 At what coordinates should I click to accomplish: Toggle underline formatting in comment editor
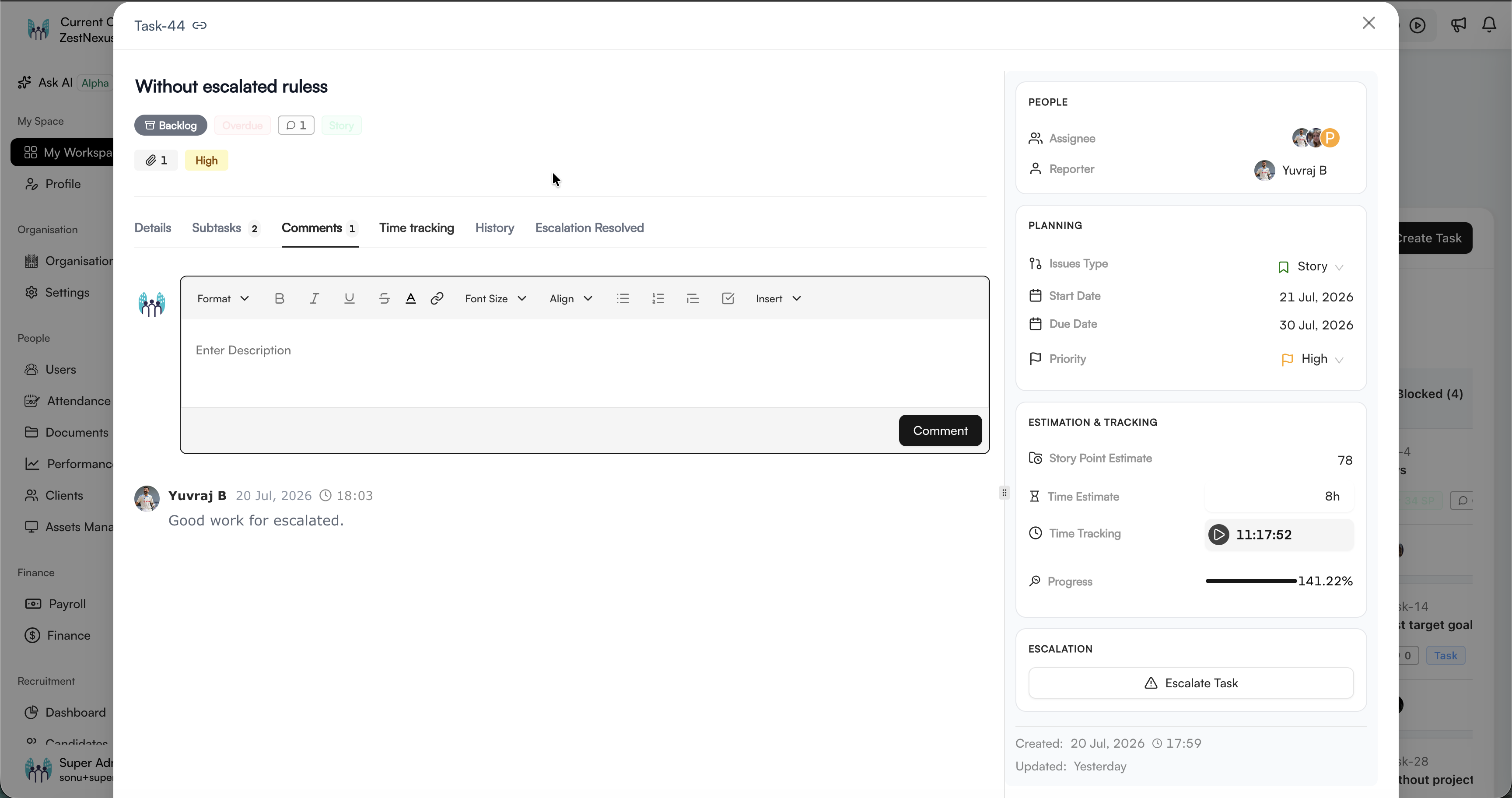[349, 299]
